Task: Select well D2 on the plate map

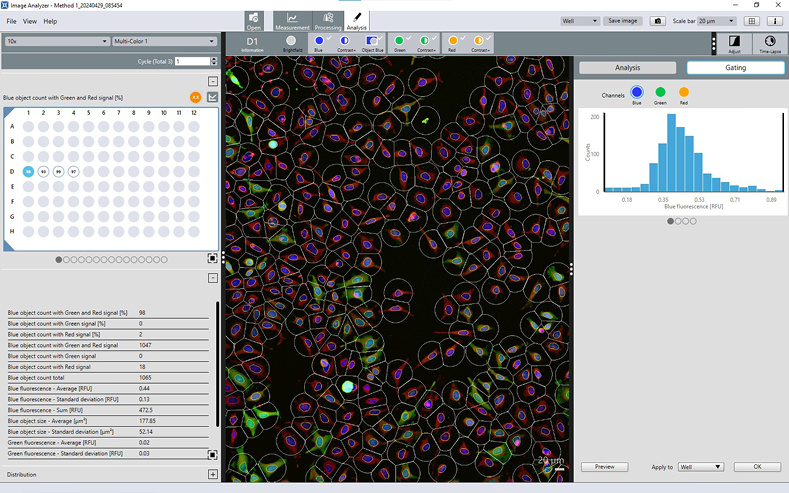Action: point(43,172)
